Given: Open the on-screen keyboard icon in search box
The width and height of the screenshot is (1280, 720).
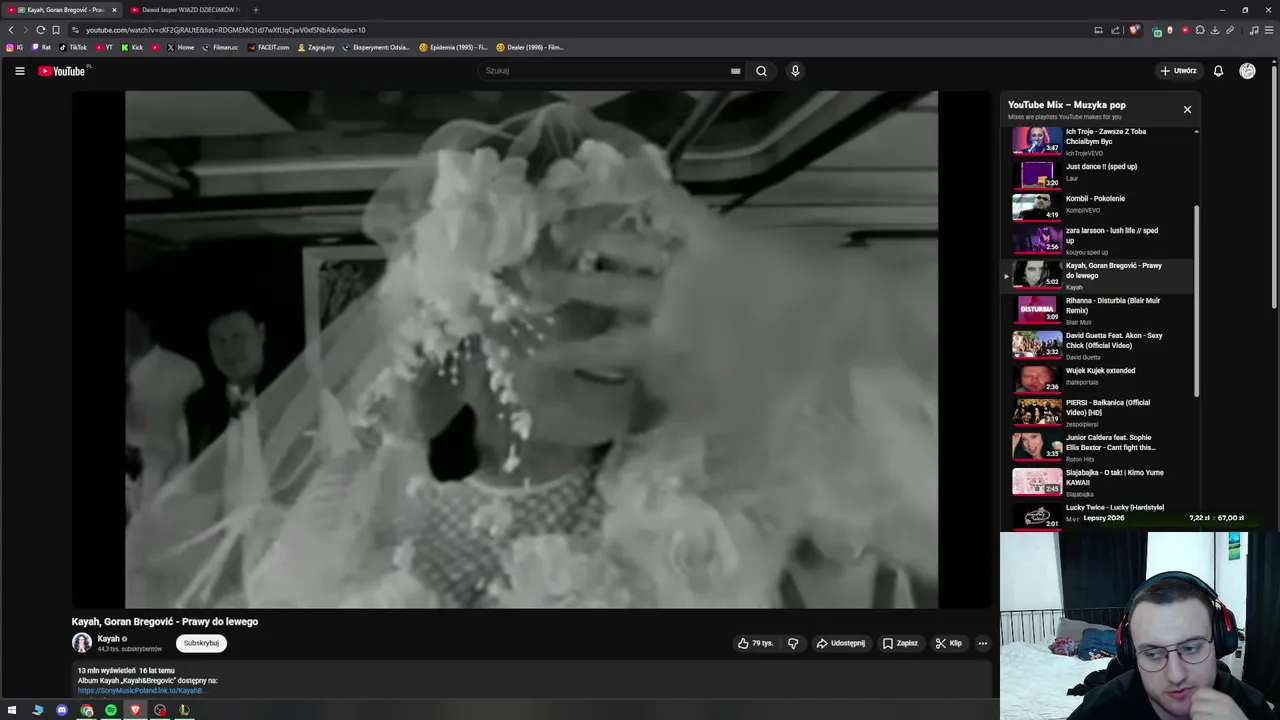Looking at the screenshot, I should coord(735,71).
